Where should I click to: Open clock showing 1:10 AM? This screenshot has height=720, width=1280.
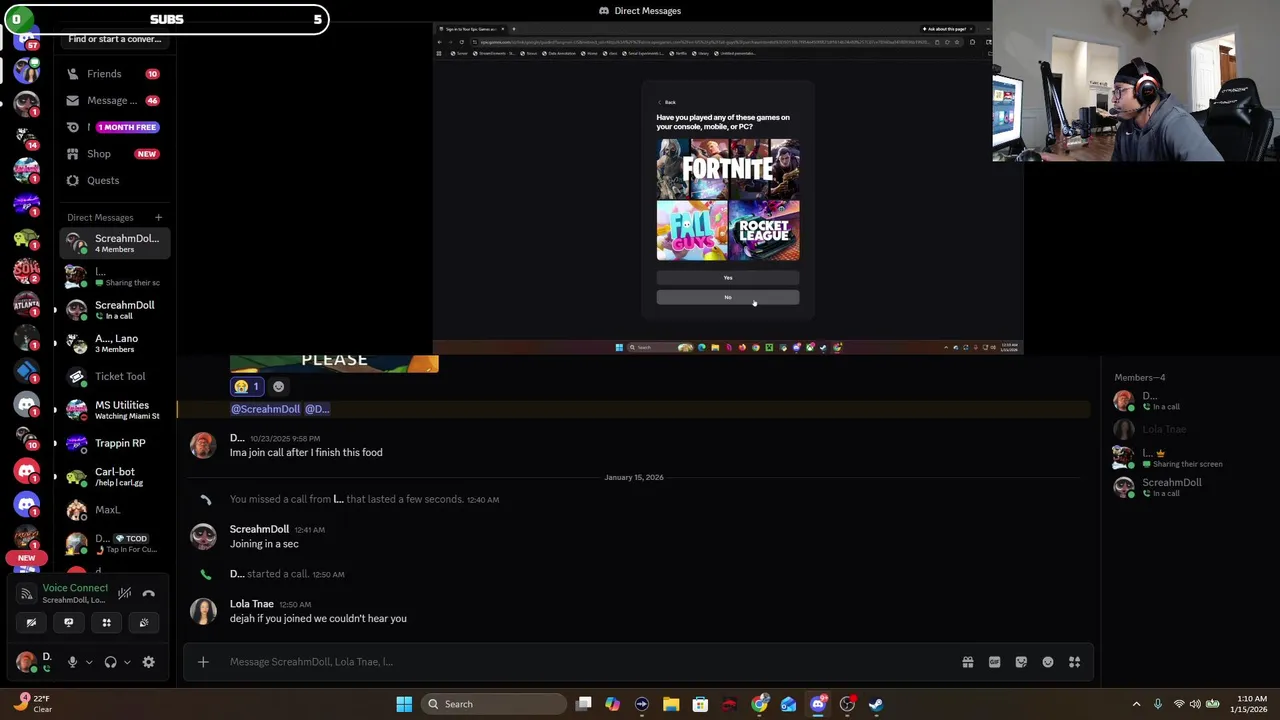coord(1251,704)
